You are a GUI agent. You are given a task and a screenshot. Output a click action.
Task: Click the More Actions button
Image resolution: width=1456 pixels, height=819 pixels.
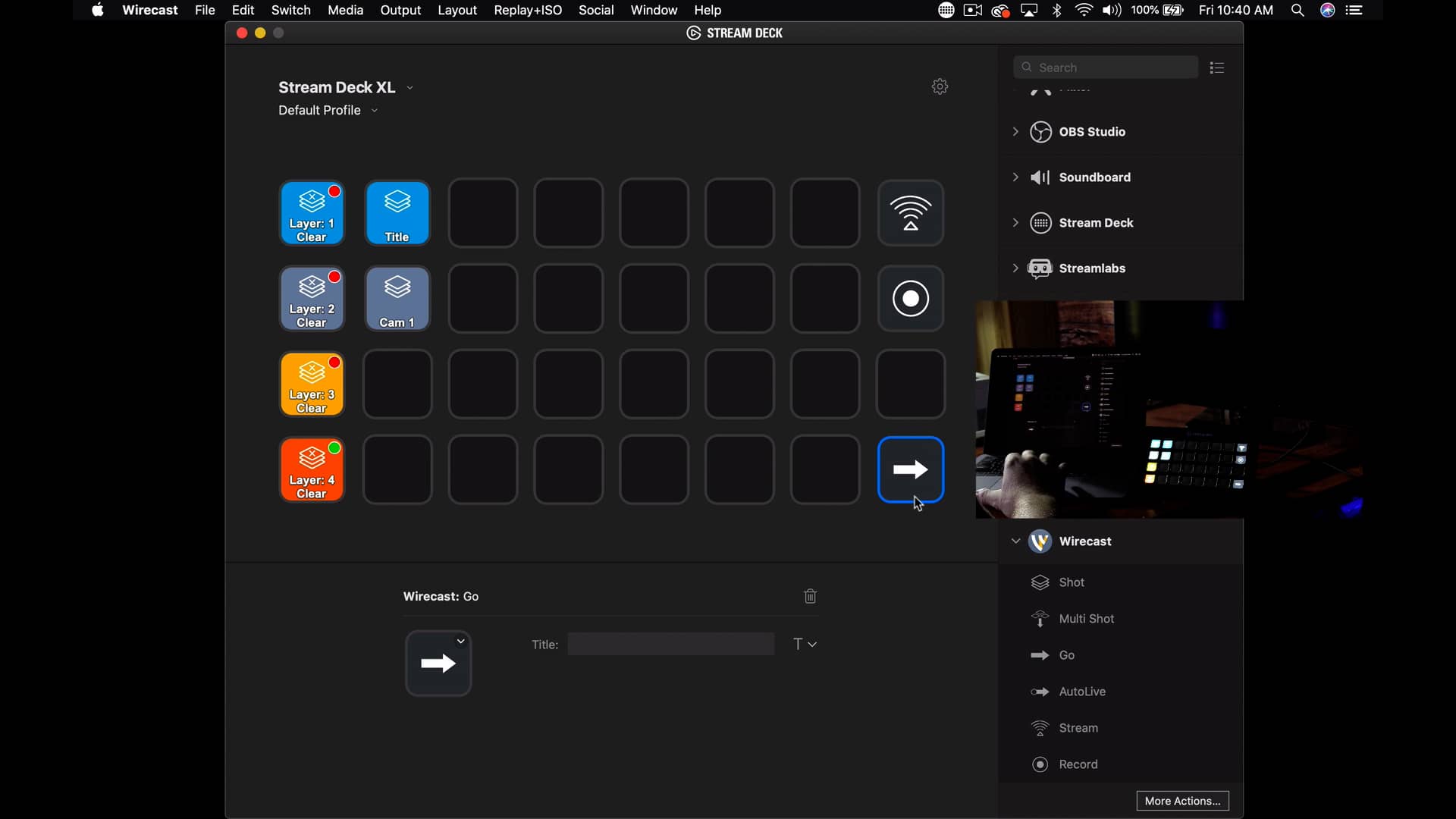tap(1182, 801)
